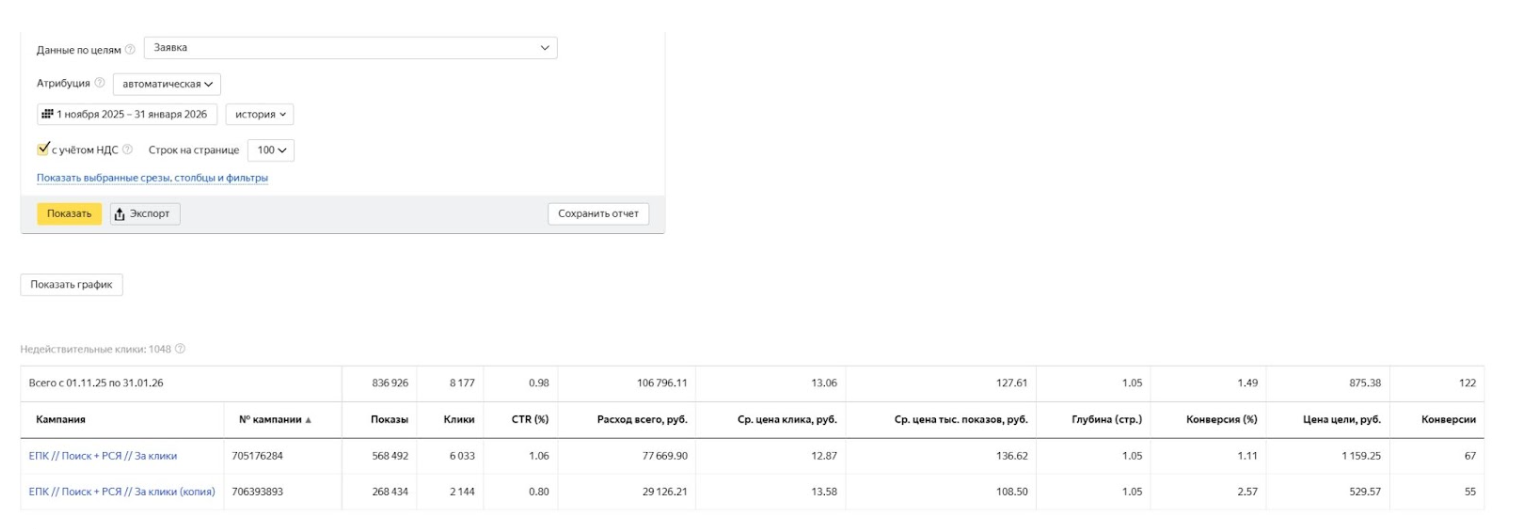Image resolution: width=1513 pixels, height=529 pixels.
Task: Click Сохранить отчет button
Action: 598,214
